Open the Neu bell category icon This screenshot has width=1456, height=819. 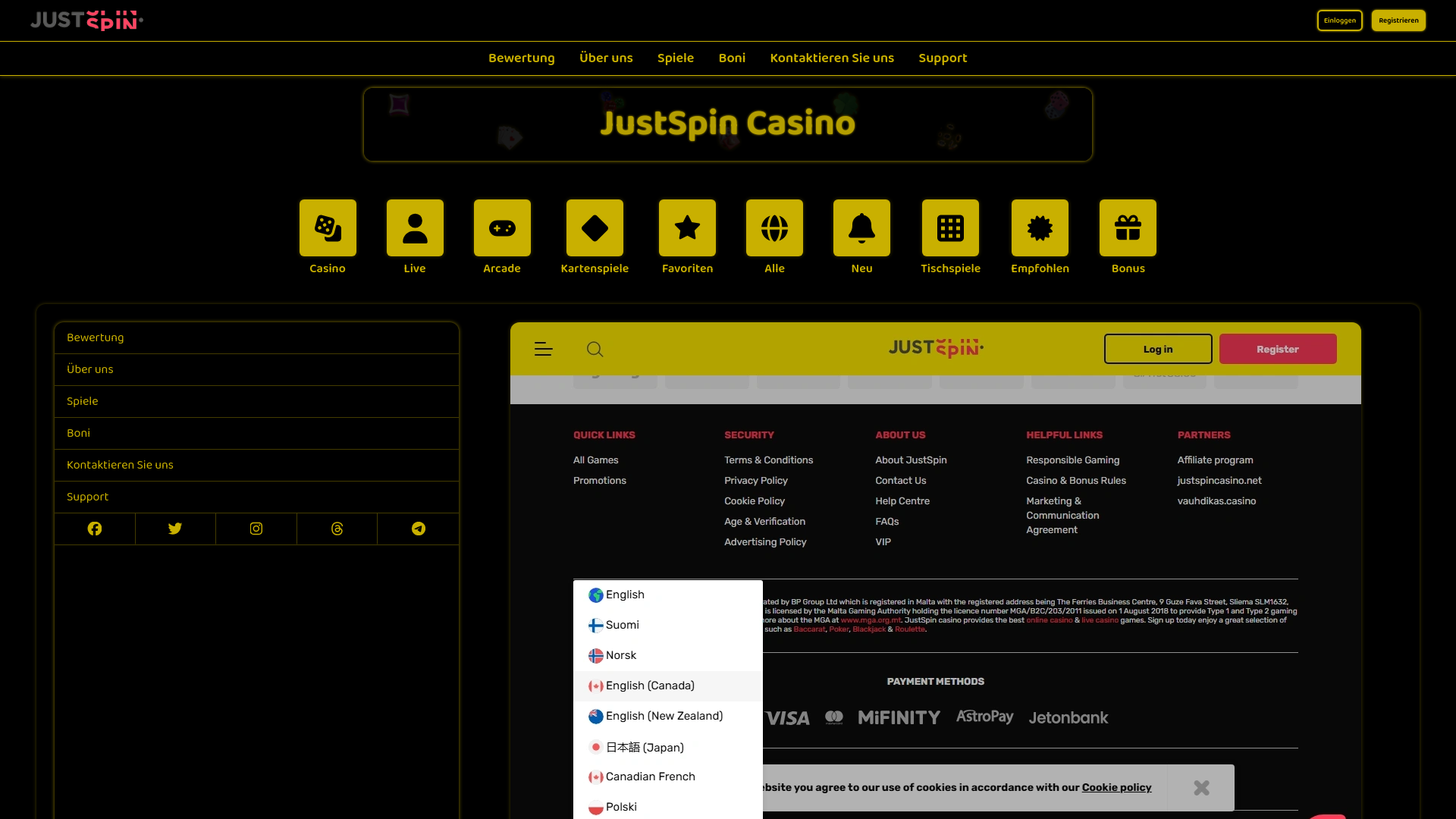pyautogui.click(x=861, y=227)
